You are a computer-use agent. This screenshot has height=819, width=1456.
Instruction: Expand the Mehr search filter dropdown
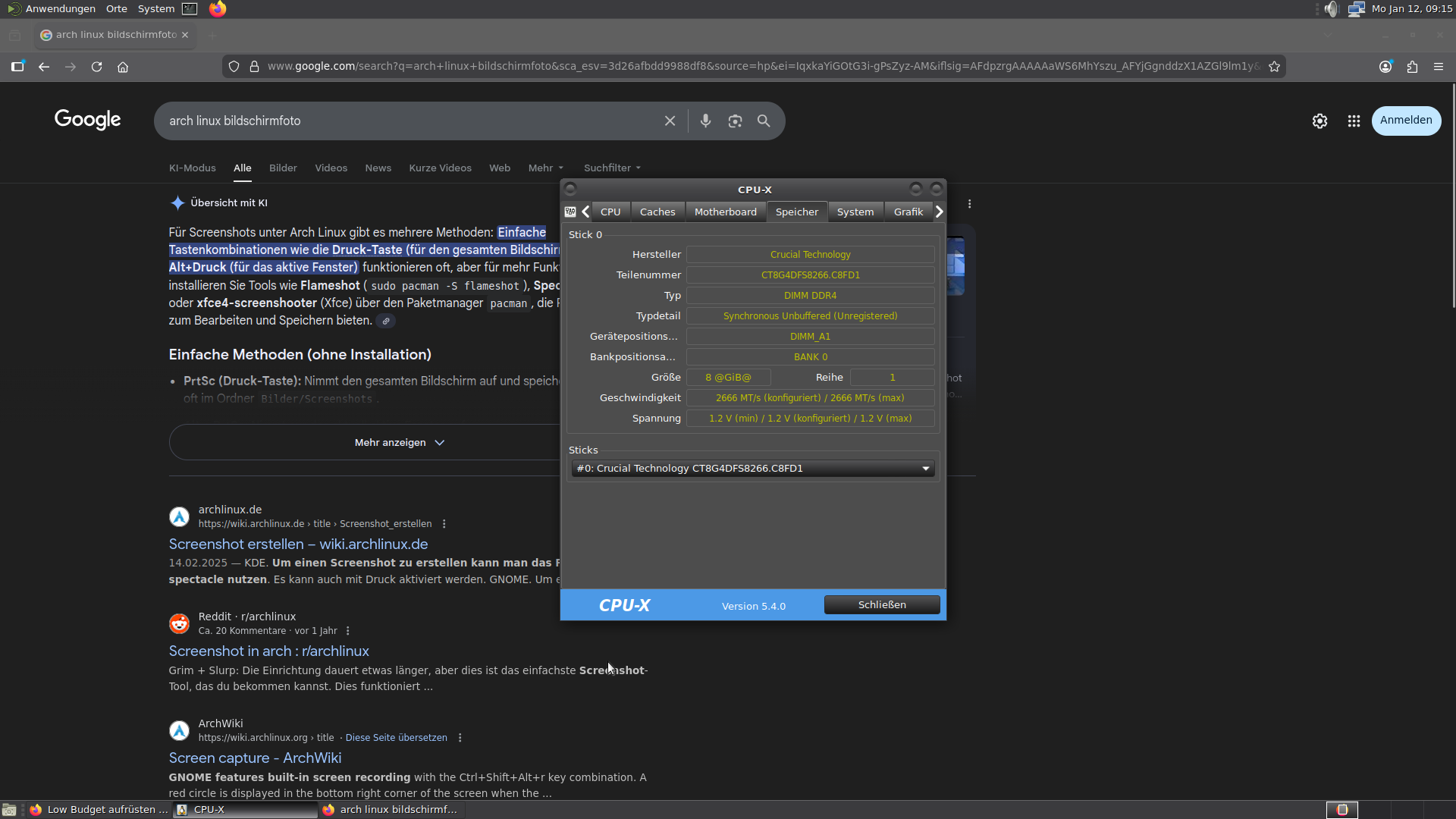[x=545, y=168]
